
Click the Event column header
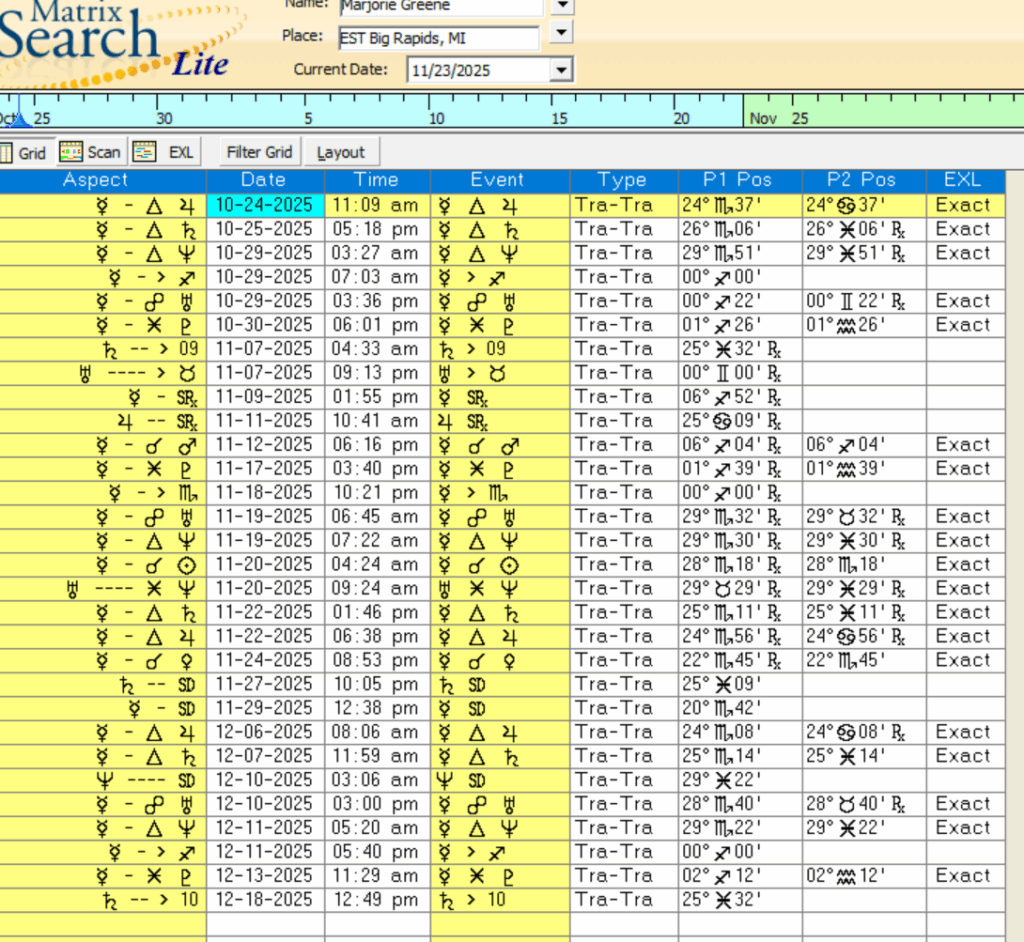497,181
